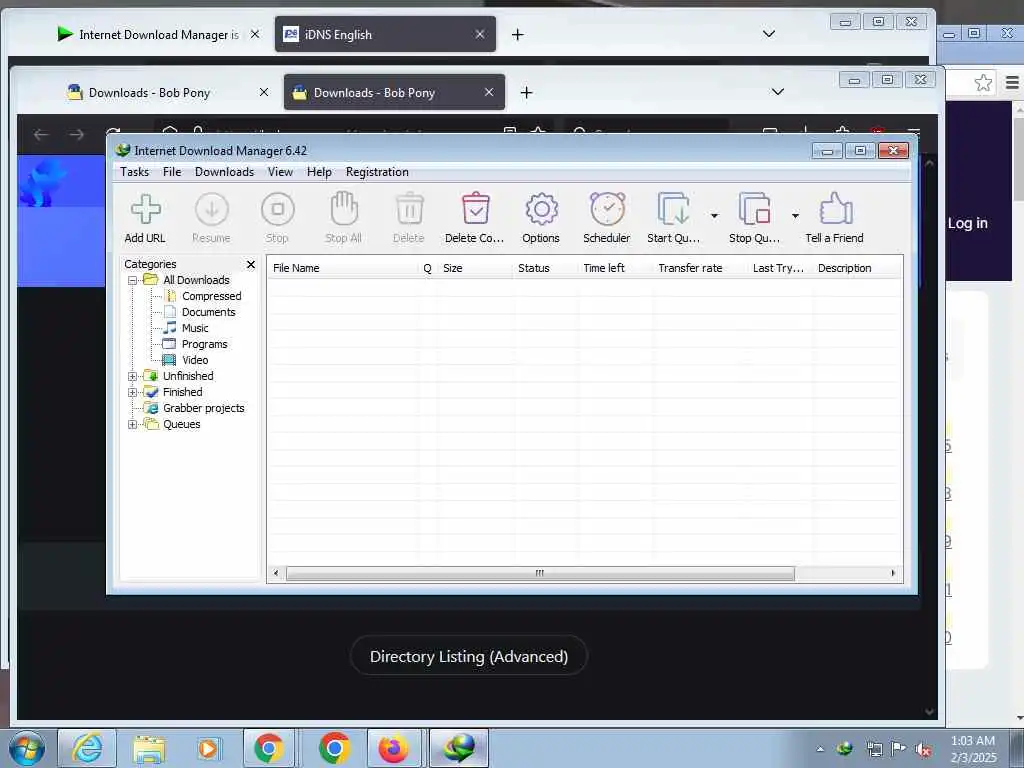Click the scroll left arrow in download list
This screenshot has width=1024, height=768.
click(276, 573)
